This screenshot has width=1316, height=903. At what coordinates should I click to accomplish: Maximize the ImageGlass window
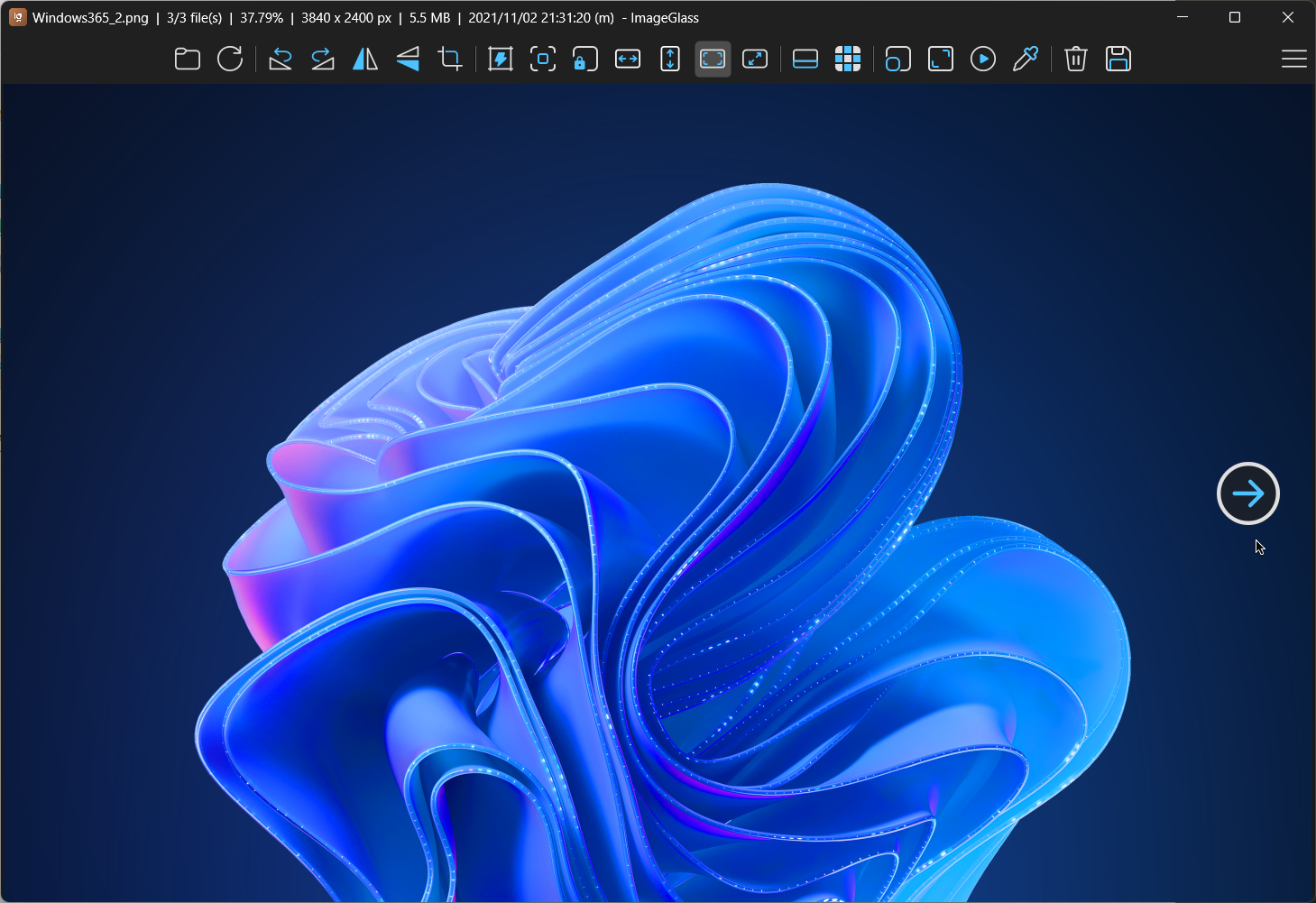(x=1235, y=17)
